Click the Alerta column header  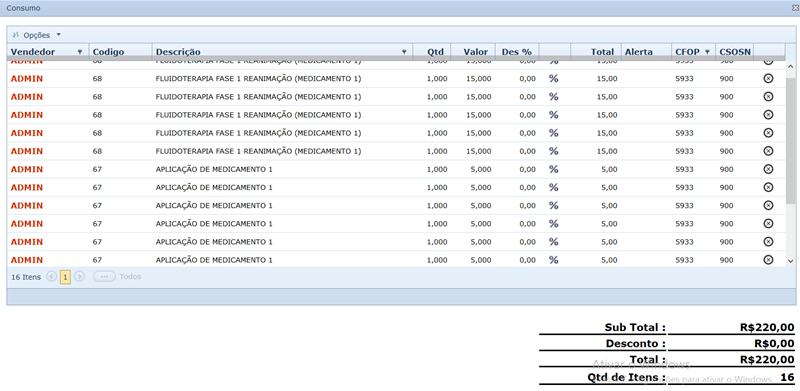[x=638, y=52]
